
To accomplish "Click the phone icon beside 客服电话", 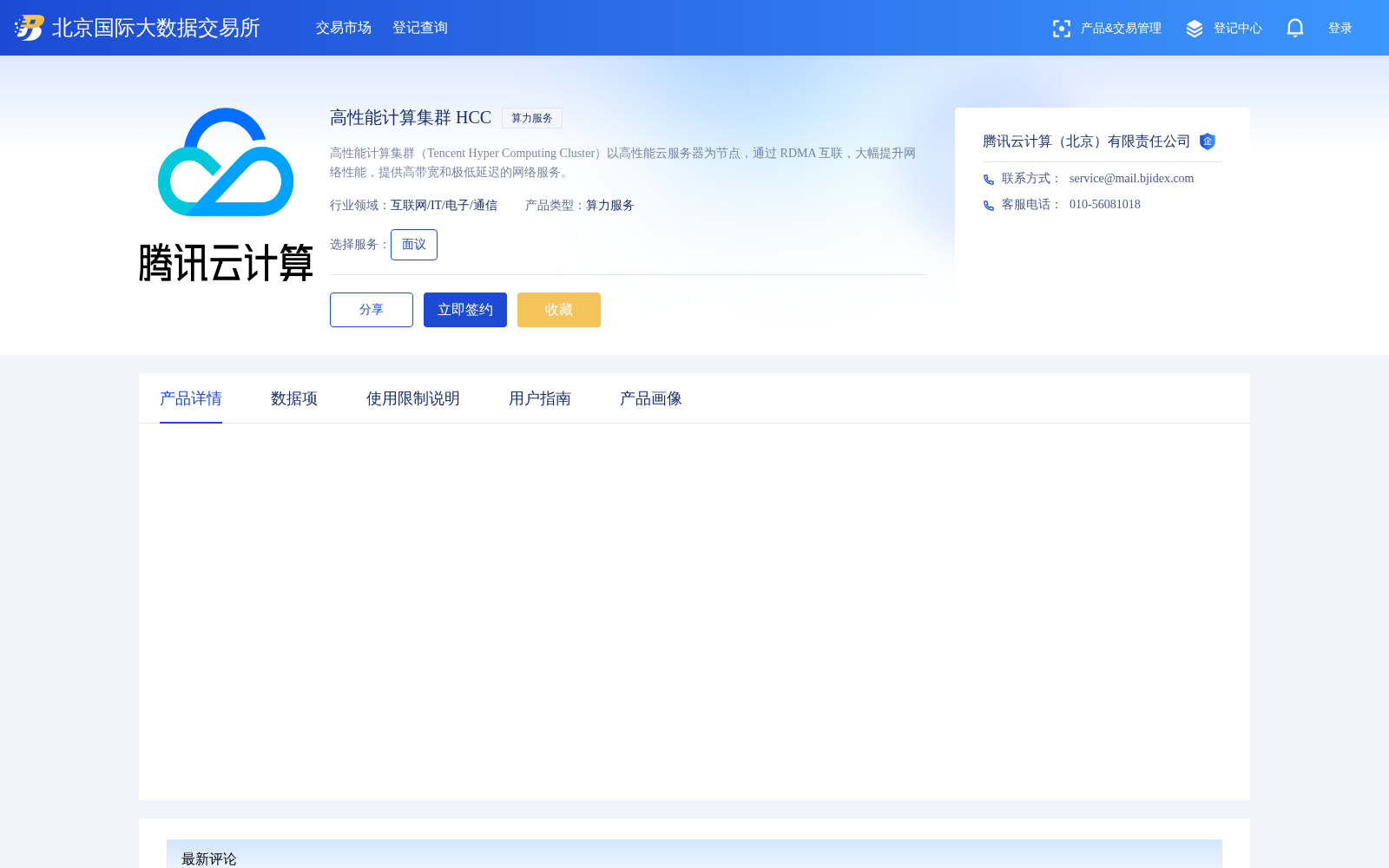I will pos(989,206).
